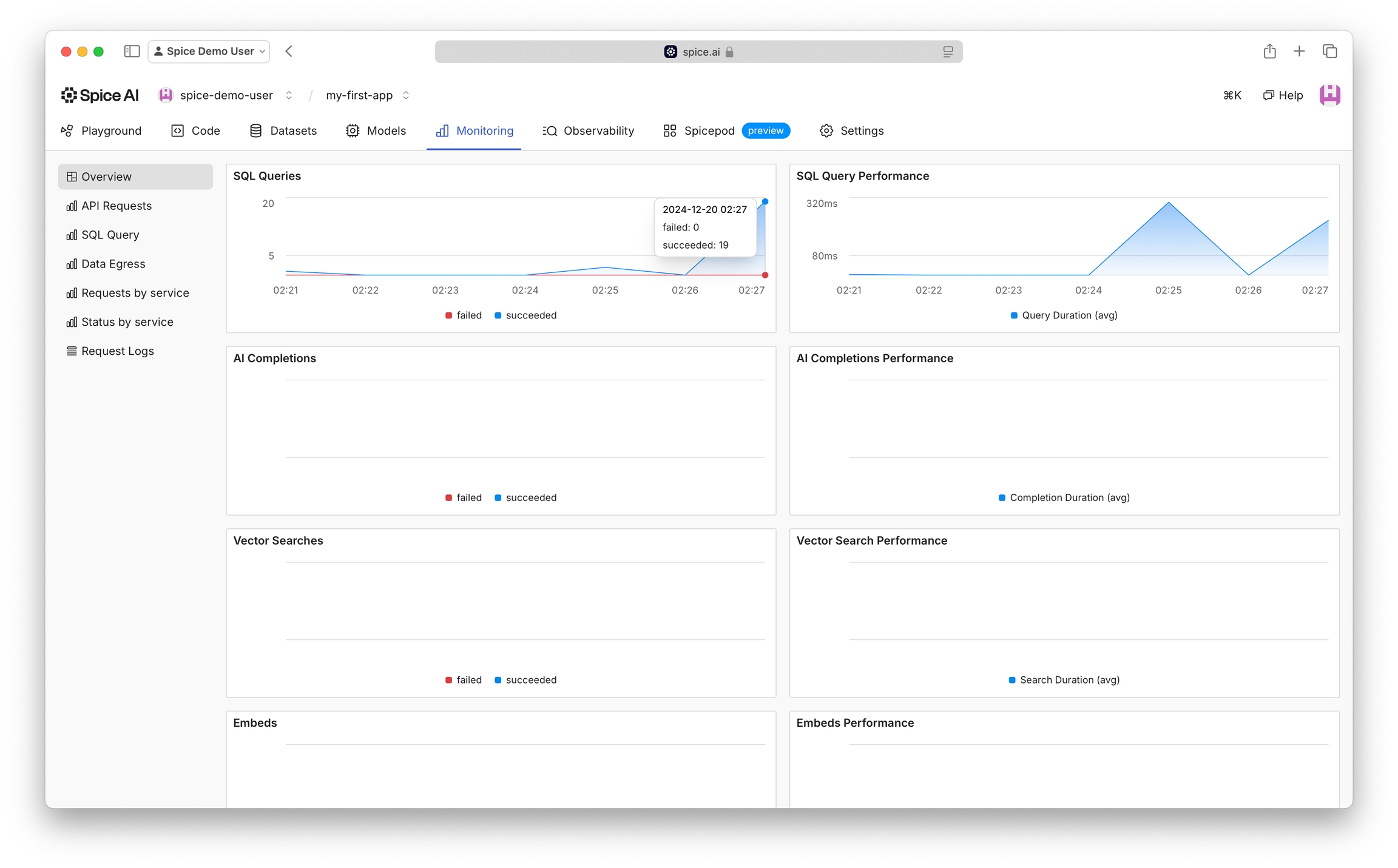
Task: Toggle the browser sidebar icon
Action: point(132,52)
